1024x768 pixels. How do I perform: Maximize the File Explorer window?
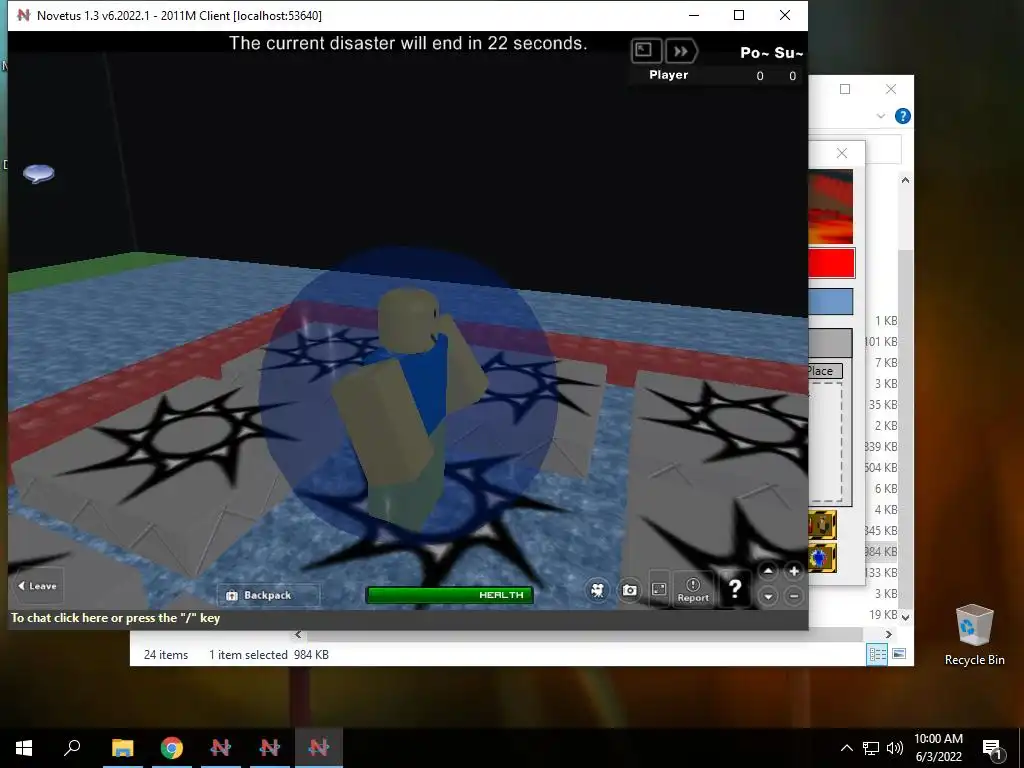tap(844, 89)
